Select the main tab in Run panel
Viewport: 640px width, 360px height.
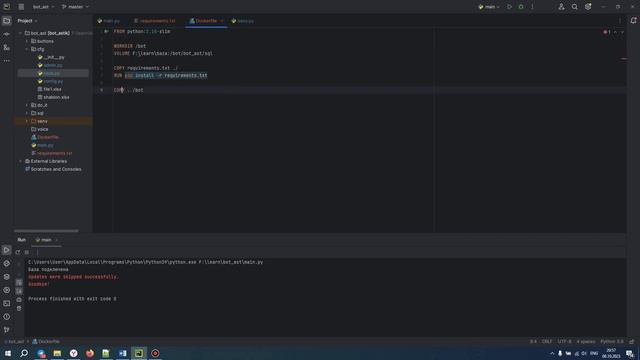pyautogui.click(x=44, y=240)
